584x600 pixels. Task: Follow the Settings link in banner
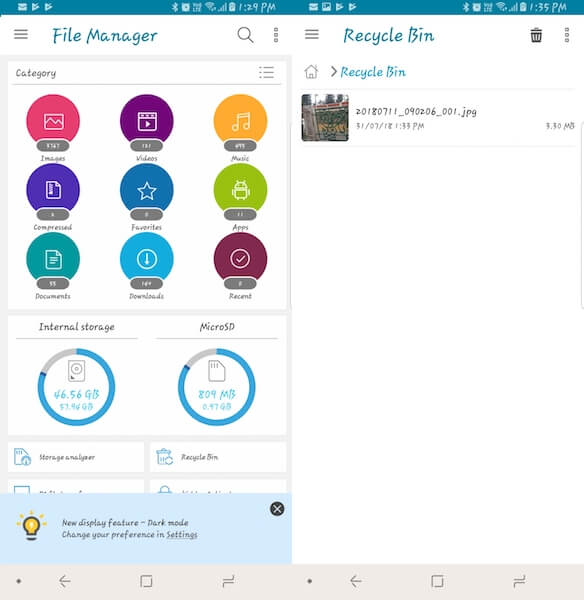[182, 535]
